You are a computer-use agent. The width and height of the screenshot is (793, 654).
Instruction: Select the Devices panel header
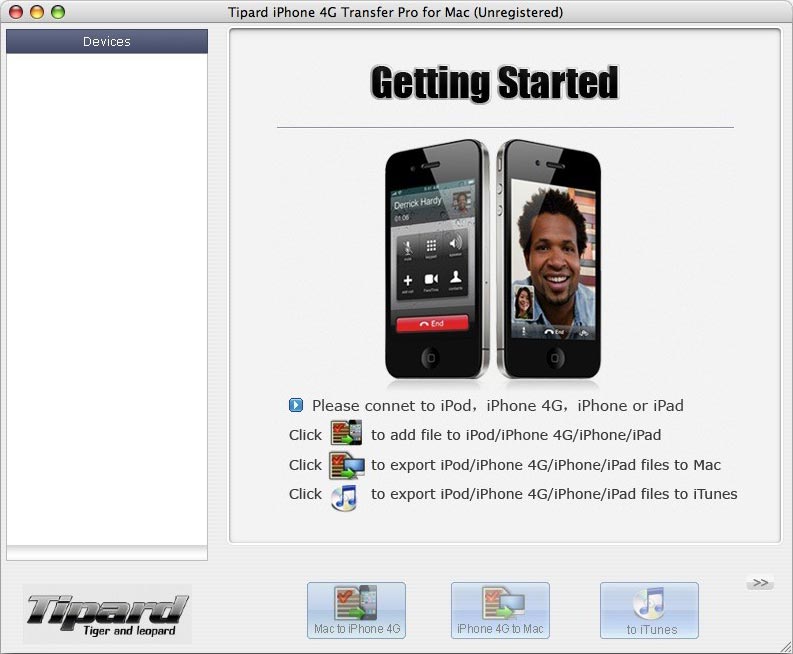coord(107,41)
